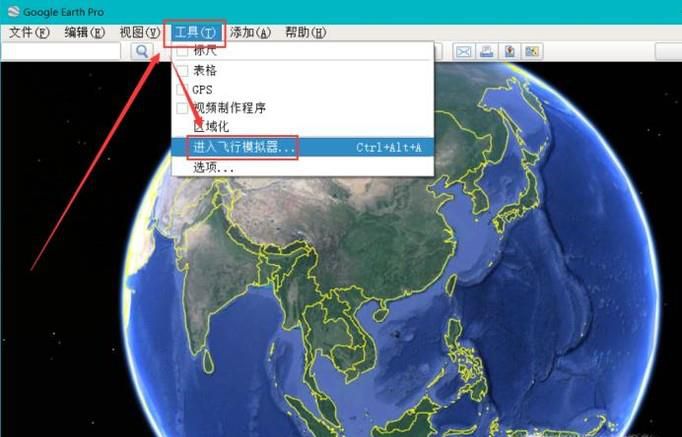
Task: Open the 编辑(E) menu
Action: pos(85,33)
